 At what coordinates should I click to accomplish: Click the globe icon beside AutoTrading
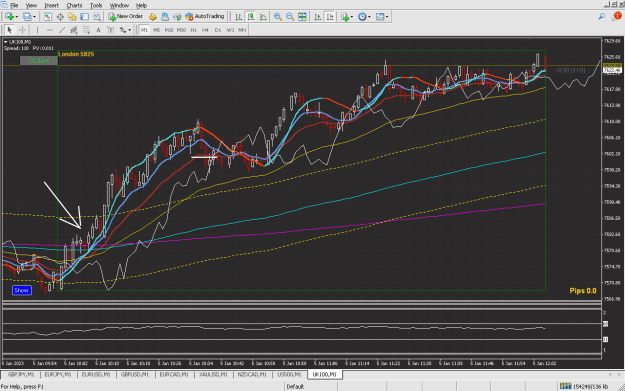pyautogui.click(x=177, y=17)
